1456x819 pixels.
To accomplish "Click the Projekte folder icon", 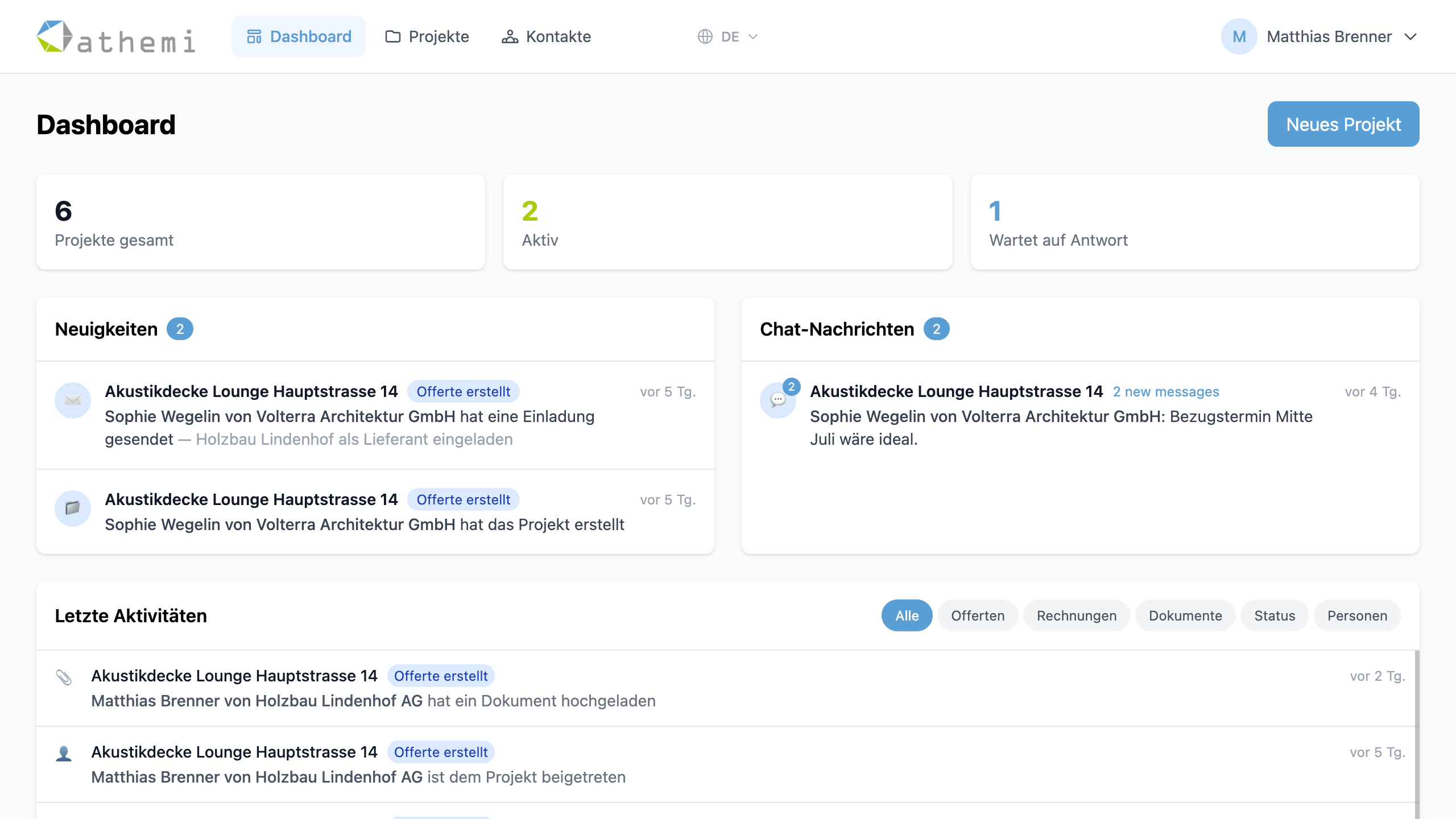I will [x=392, y=36].
